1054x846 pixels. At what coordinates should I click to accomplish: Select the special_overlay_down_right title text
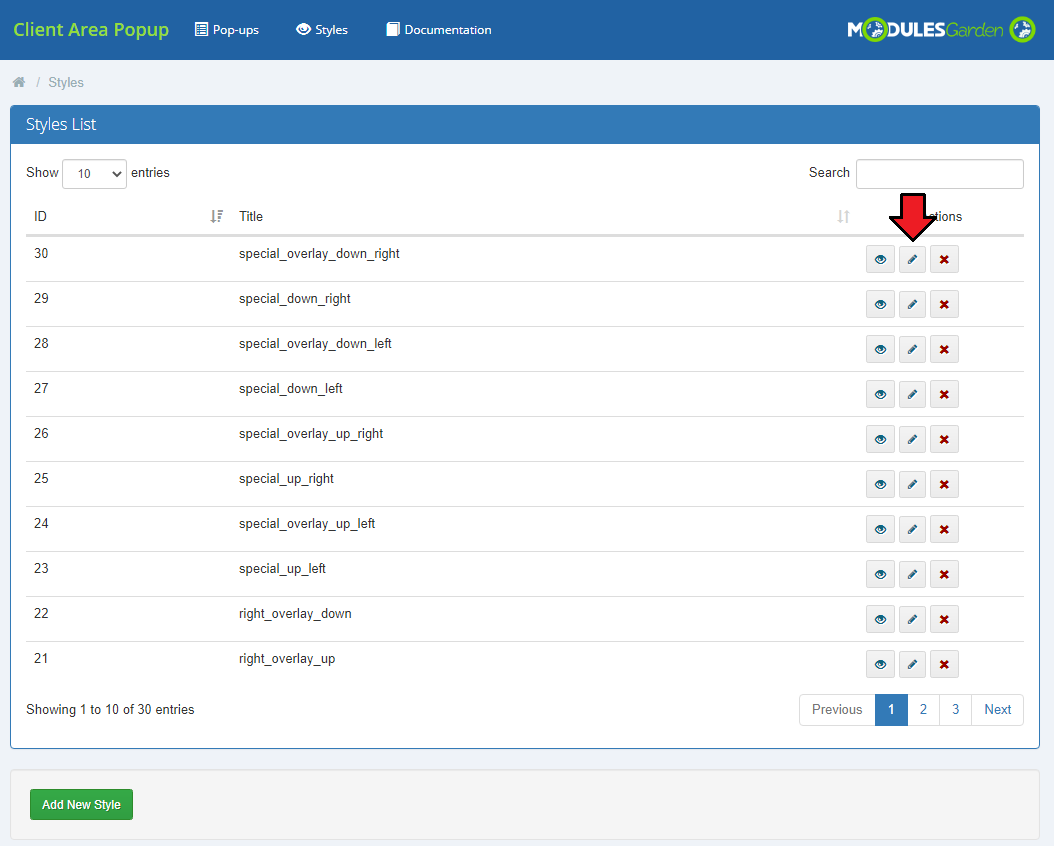[319, 253]
